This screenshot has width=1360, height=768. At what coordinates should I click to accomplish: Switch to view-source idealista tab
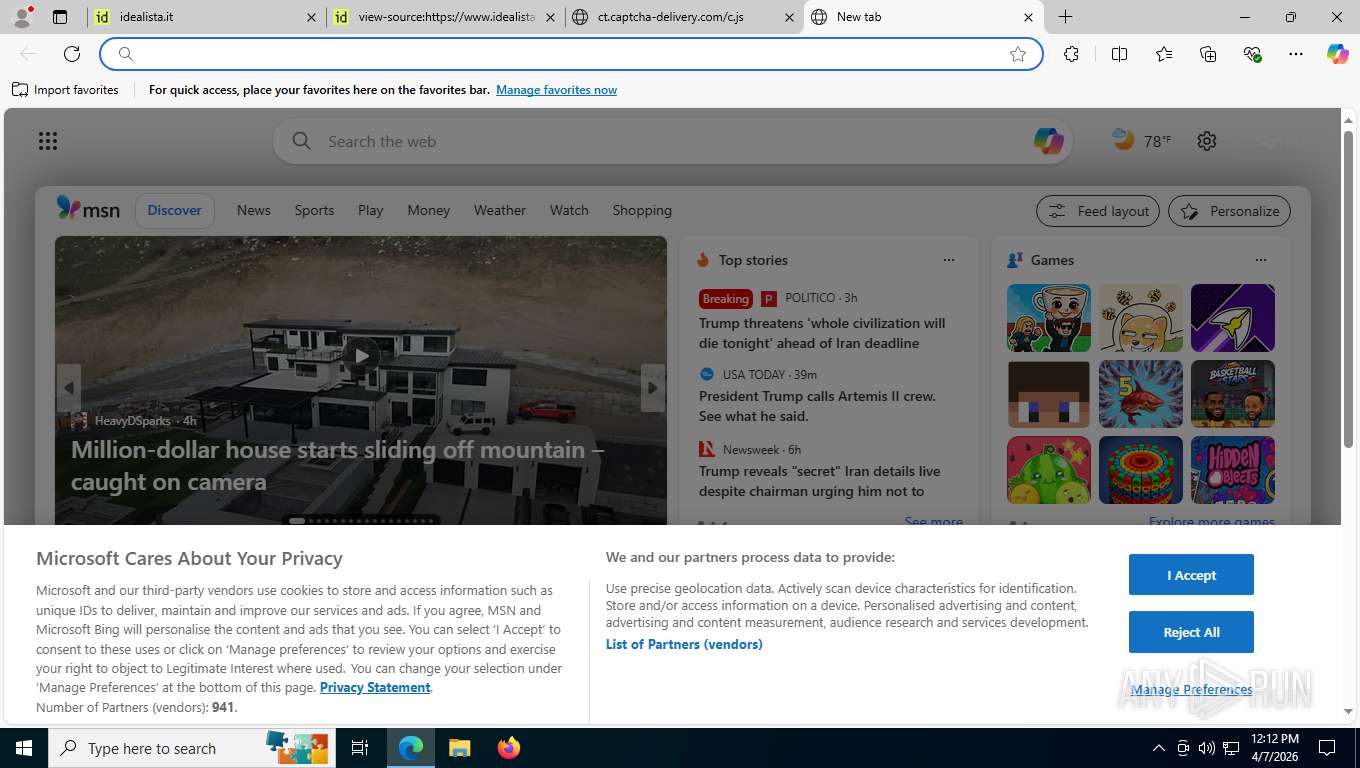[444, 17]
